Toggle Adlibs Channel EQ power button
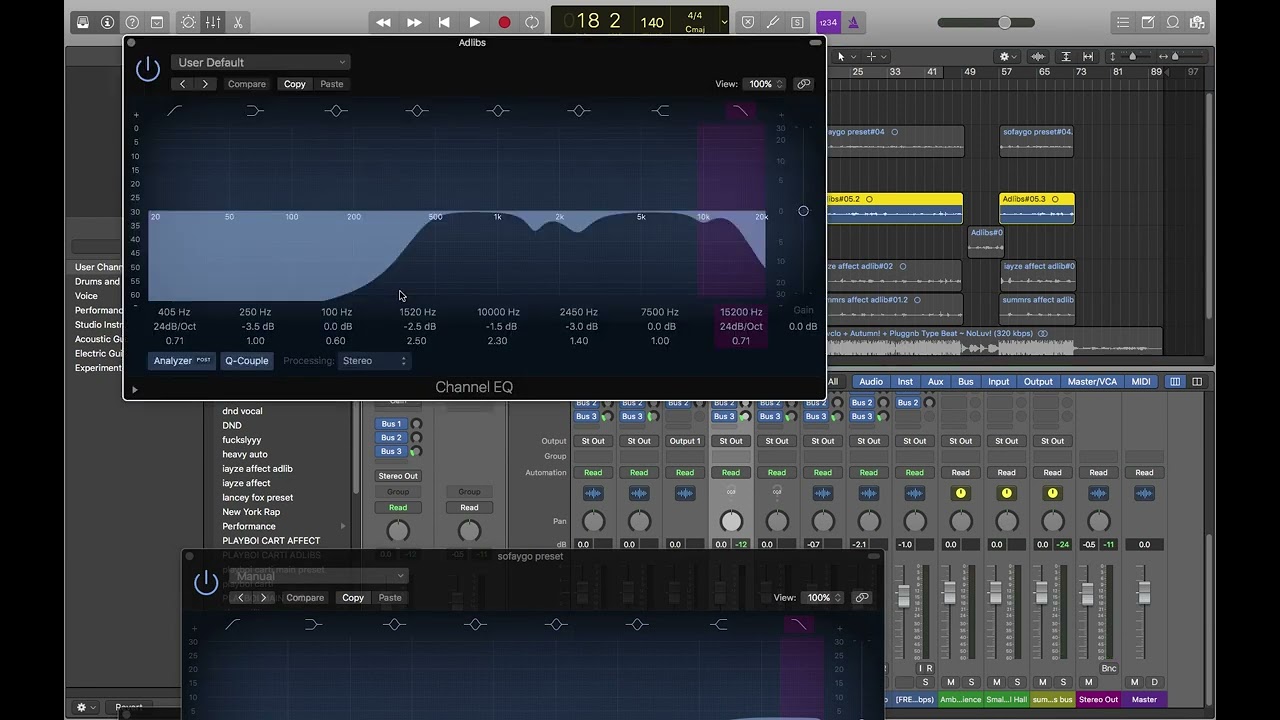Image resolution: width=1280 pixels, height=720 pixels. (x=148, y=69)
